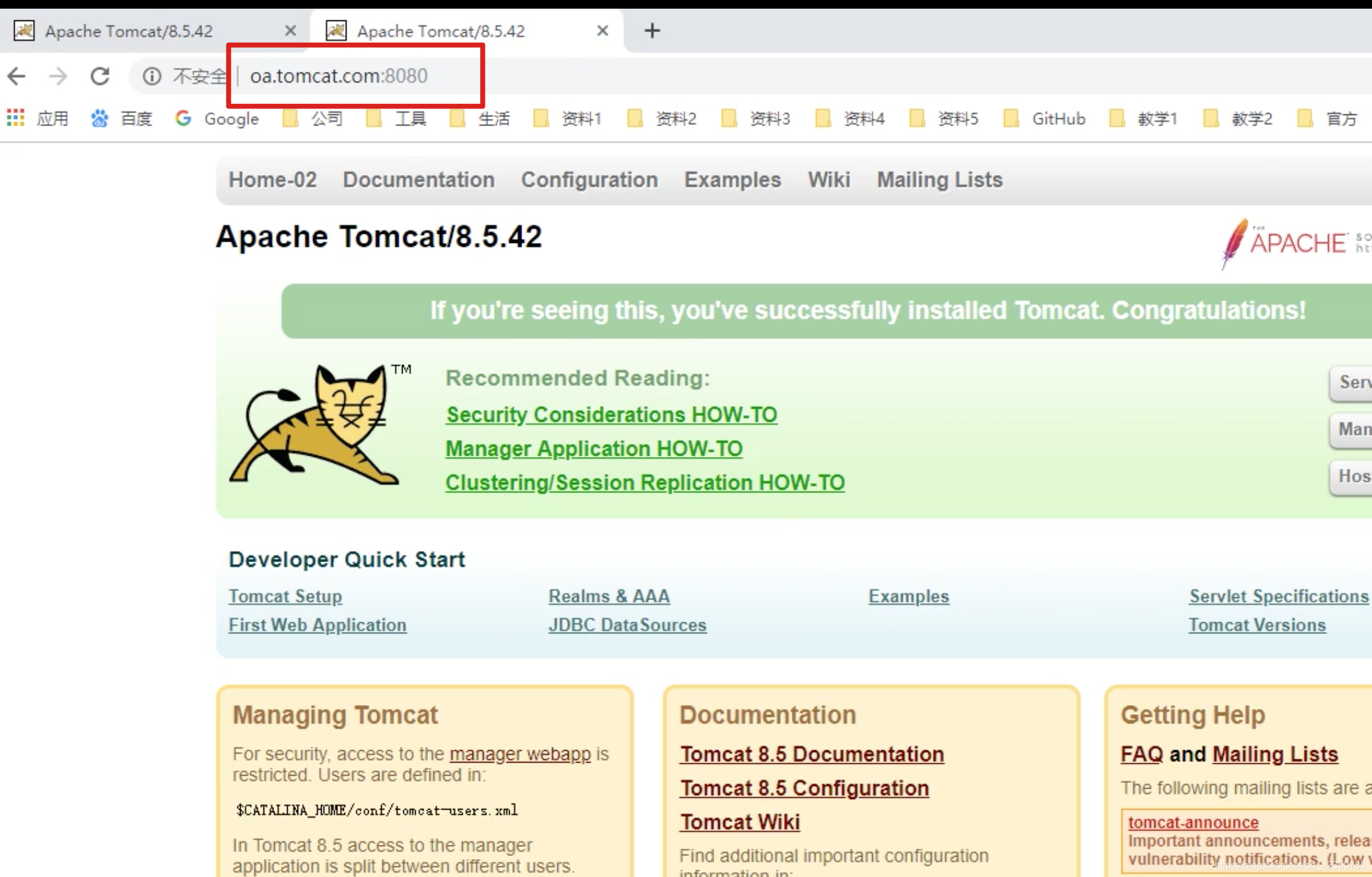Close the second Apache Tomcat tab
This screenshot has width=1372, height=877.
click(x=602, y=30)
